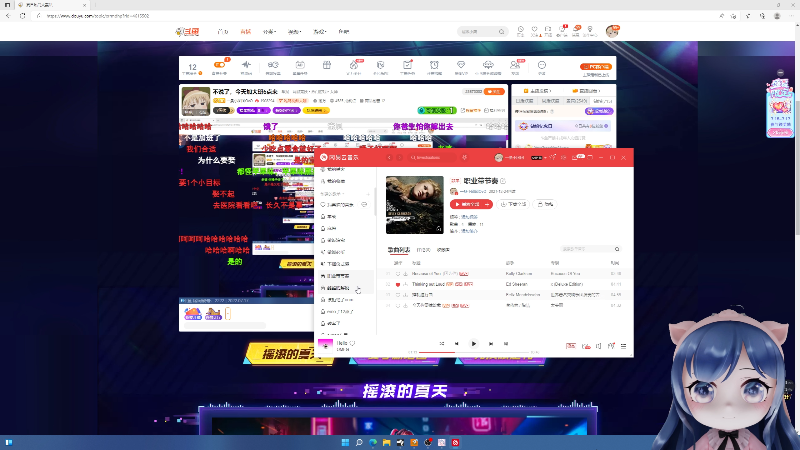Like the third song in the playlist
This screenshot has height=450, width=800.
click(398, 295)
